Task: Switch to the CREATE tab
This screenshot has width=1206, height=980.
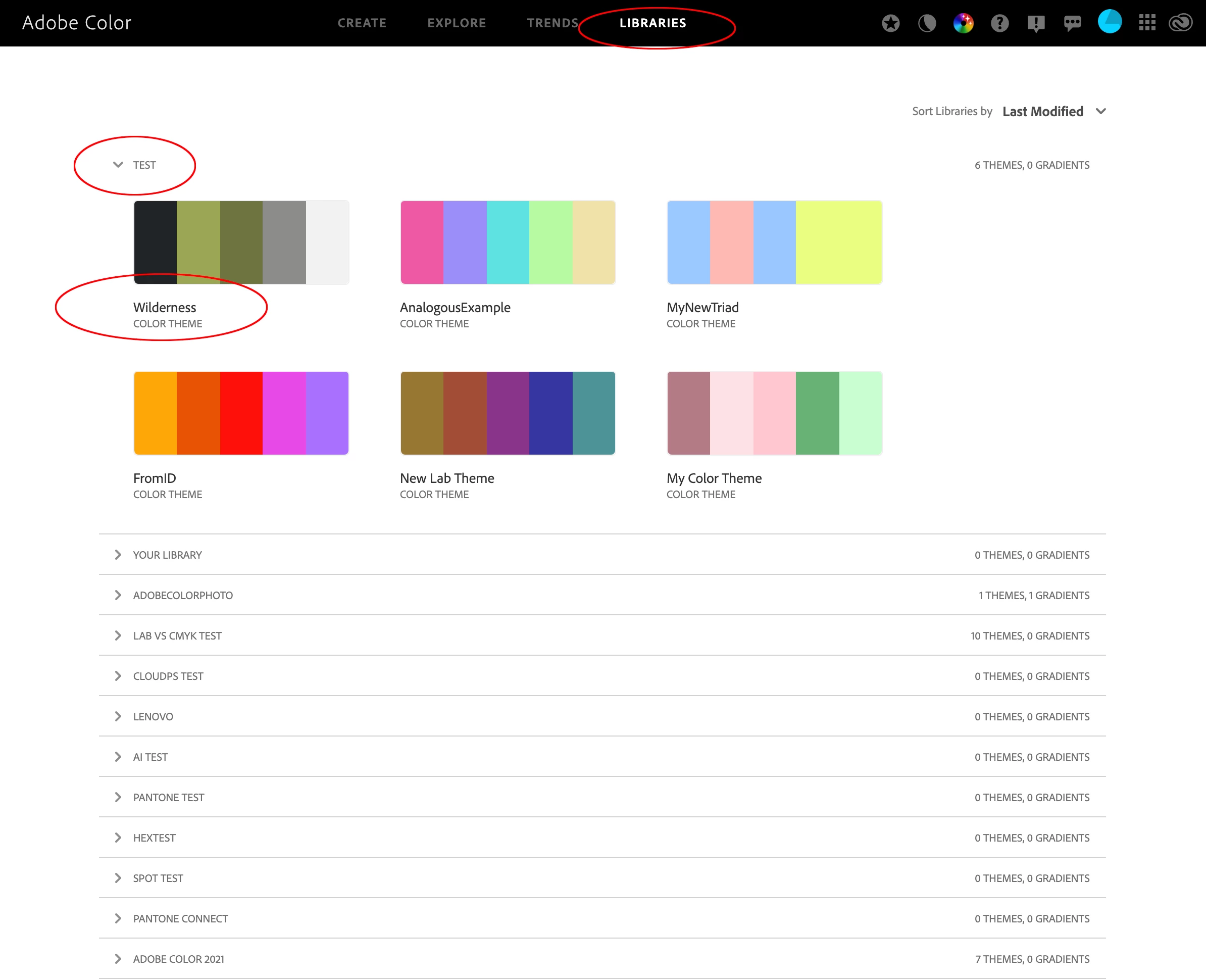Action: [x=362, y=23]
